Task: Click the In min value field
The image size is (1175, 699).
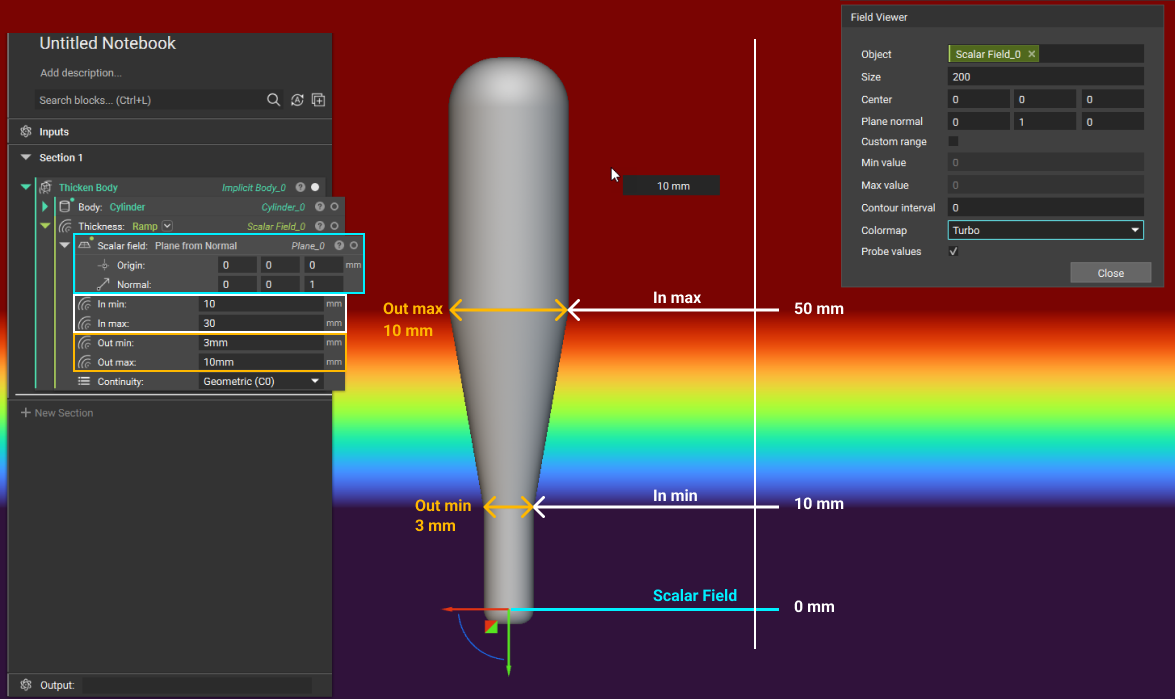Action: click(x=261, y=304)
